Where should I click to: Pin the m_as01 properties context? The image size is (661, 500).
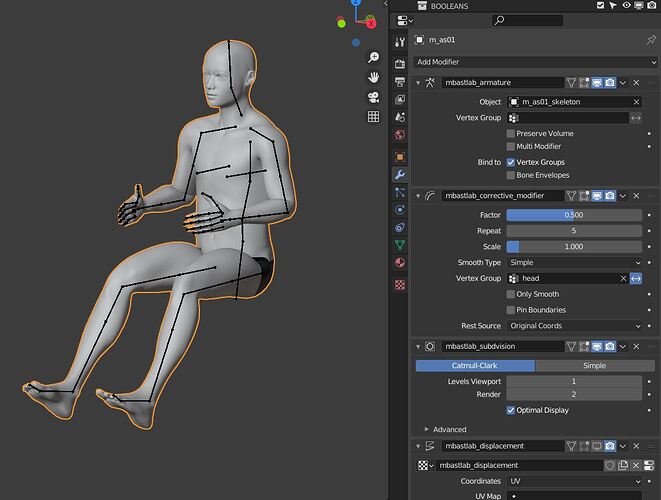651,40
